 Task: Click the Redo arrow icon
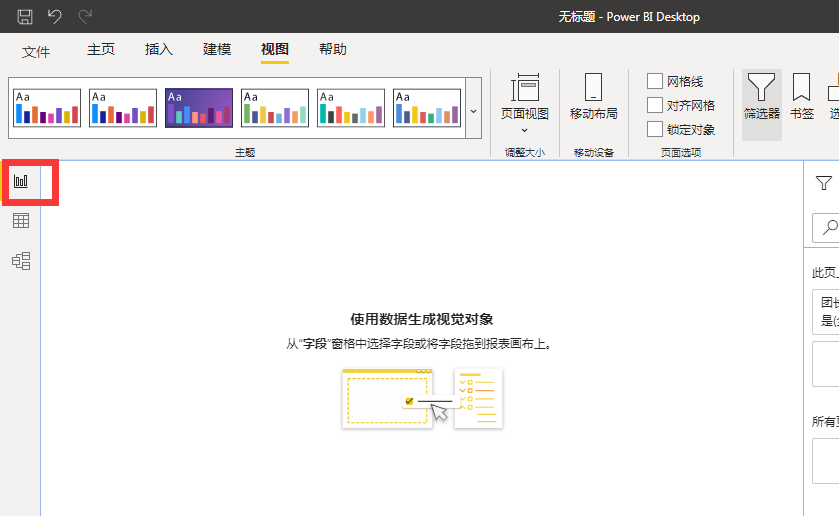click(85, 17)
